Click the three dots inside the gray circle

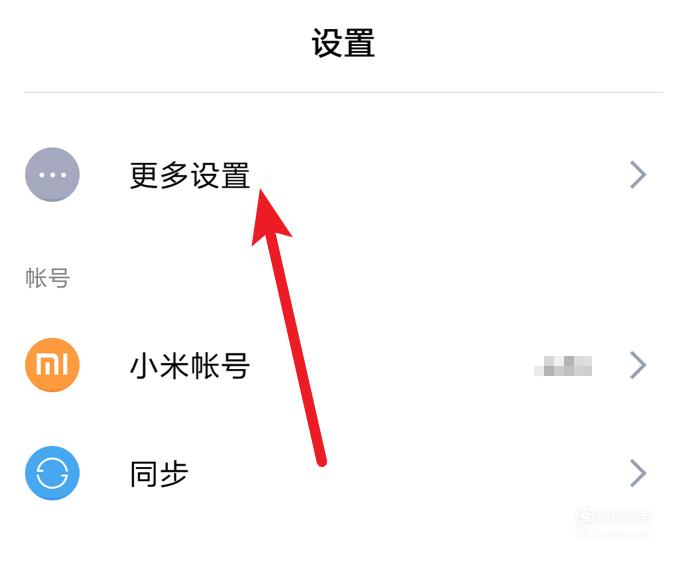click(x=52, y=175)
